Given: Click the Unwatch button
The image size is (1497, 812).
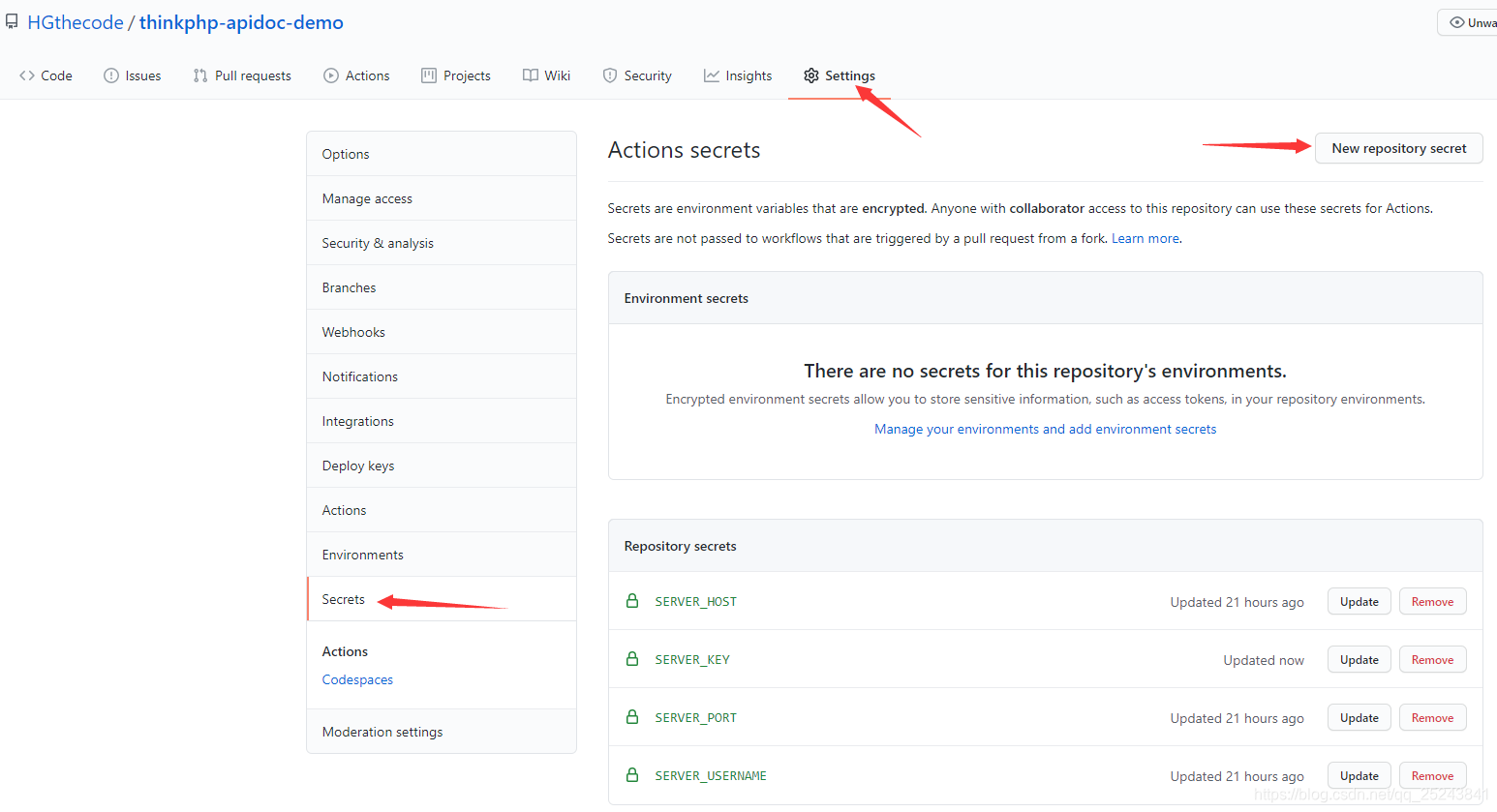Looking at the screenshot, I should coord(1468,22).
